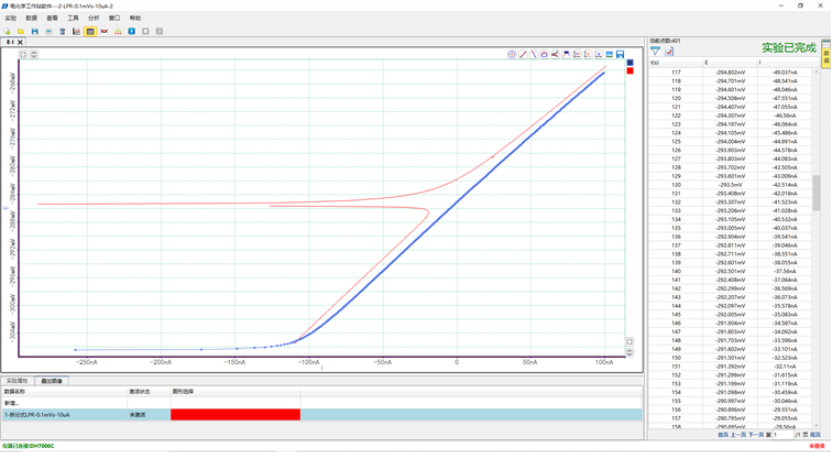831x452 pixels.
Task: Open the 分析 menu
Action: tap(93, 18)
